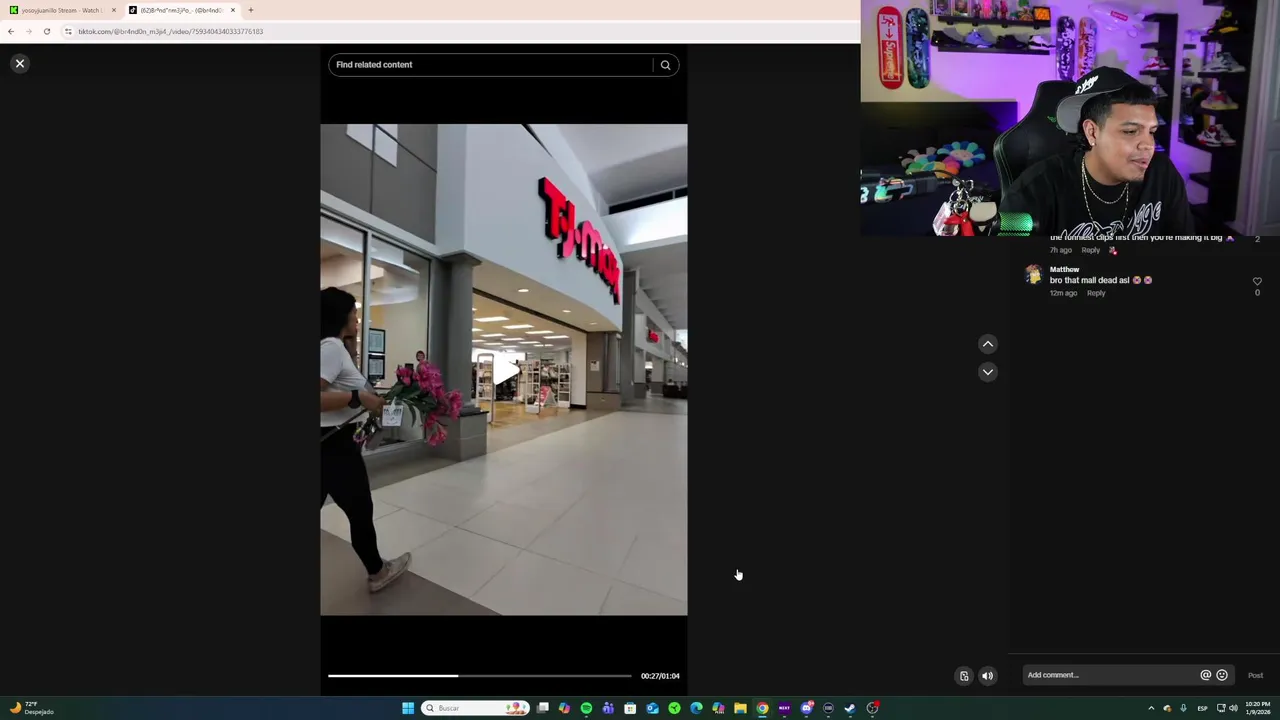
Task: Click the taskbar Buscar search box
Action: [x=475, y=708]
